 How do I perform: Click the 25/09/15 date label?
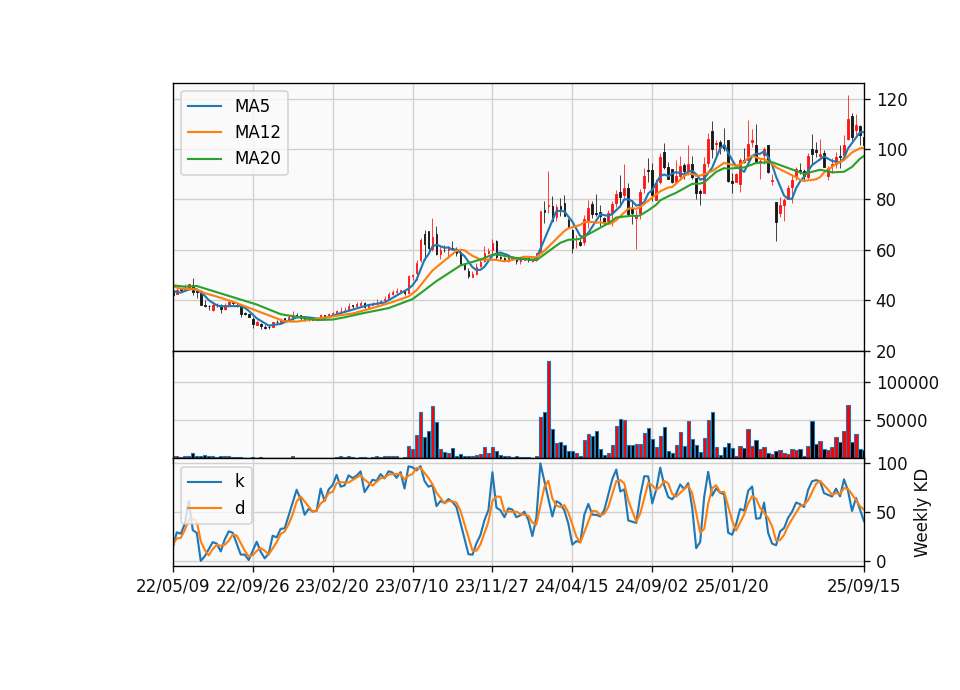point(864,587)
